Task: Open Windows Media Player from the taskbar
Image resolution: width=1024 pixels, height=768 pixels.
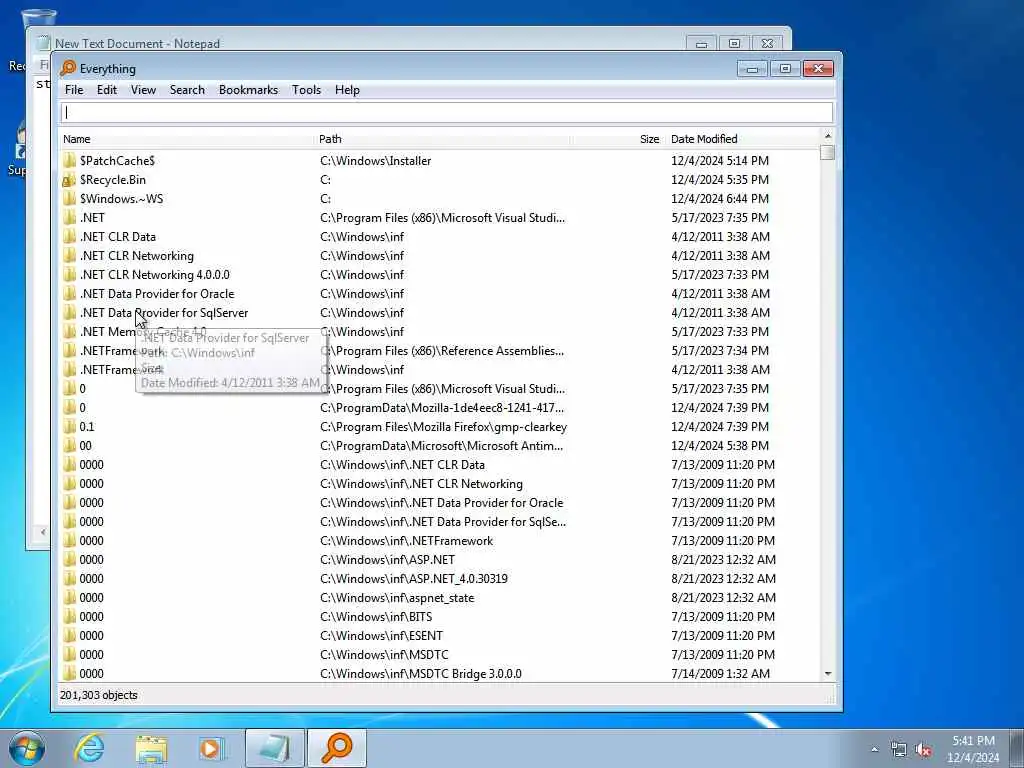Action: [212, 748]
